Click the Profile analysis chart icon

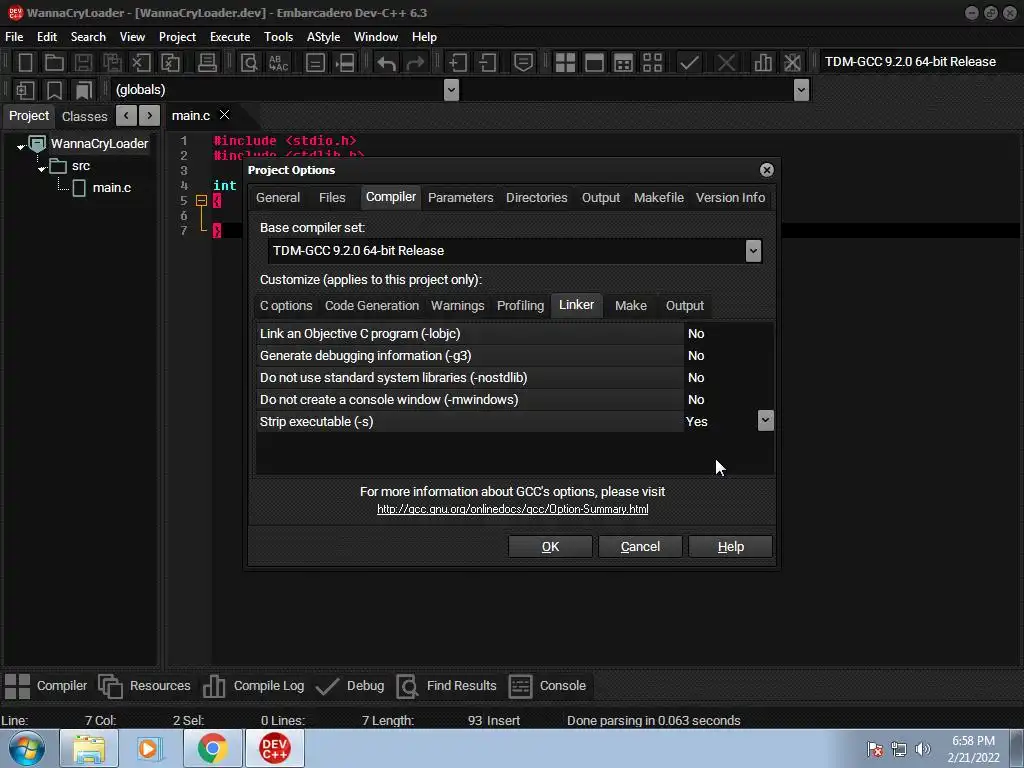point(763,63)
